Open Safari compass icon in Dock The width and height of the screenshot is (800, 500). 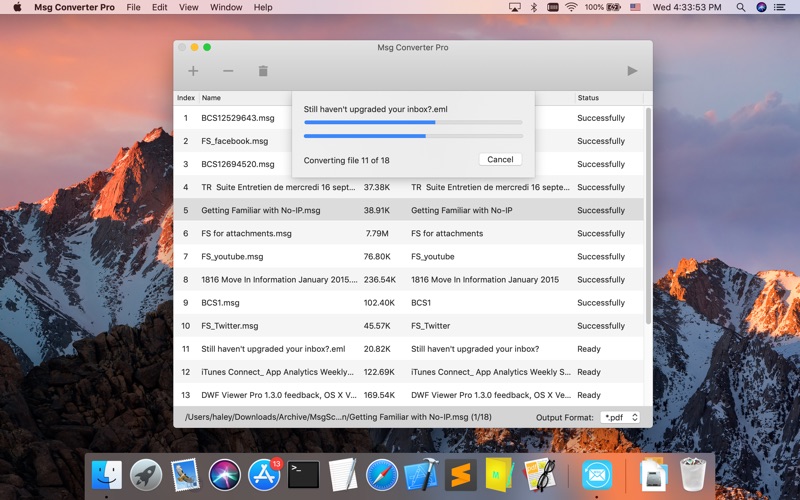coord(382,475)
